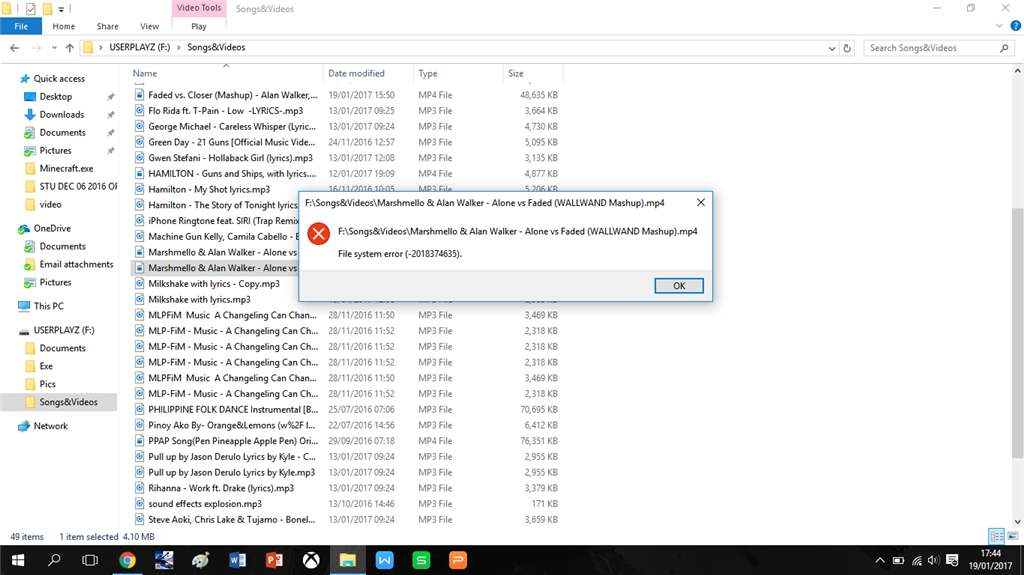The image size is (1024, 575).
Task: Open taskbar search magnifier
Action: tap(54, 560)
